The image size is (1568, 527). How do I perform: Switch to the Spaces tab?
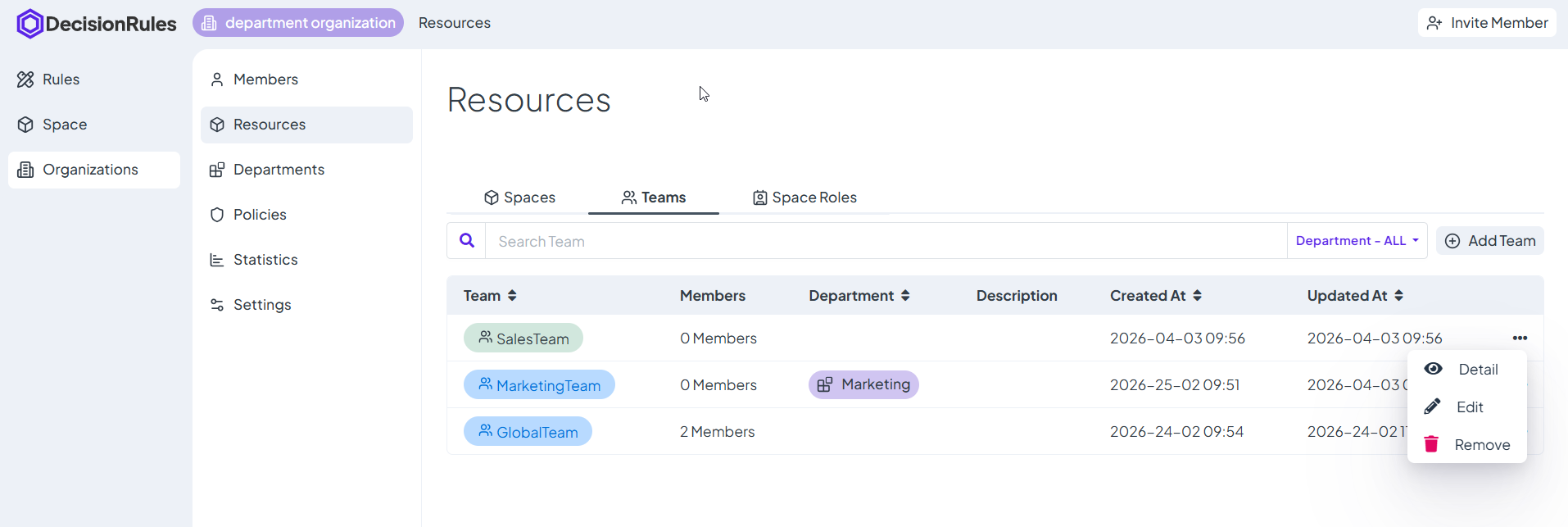pyautogui.click(x=519, y=198)
